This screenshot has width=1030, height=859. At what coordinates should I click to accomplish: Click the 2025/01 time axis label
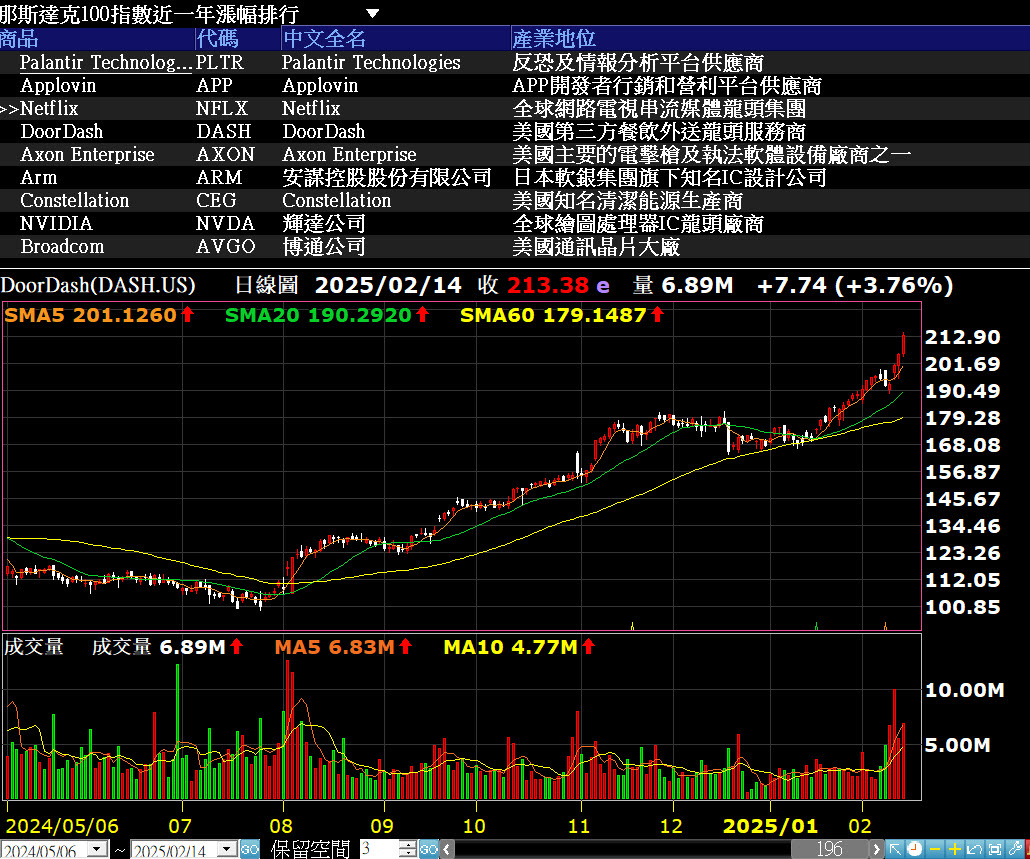(x=770, y=826)
